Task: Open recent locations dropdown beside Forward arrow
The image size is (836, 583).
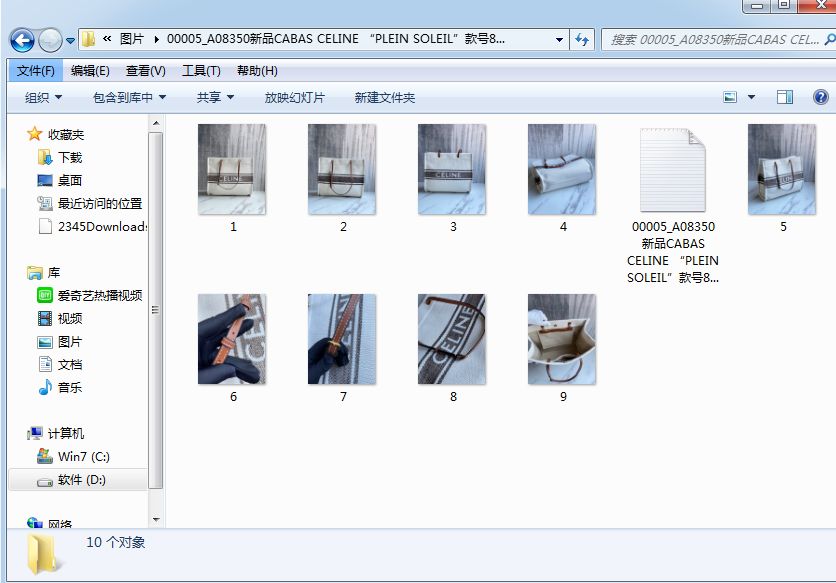Action: pyautogui.click(x=70, y=41)
